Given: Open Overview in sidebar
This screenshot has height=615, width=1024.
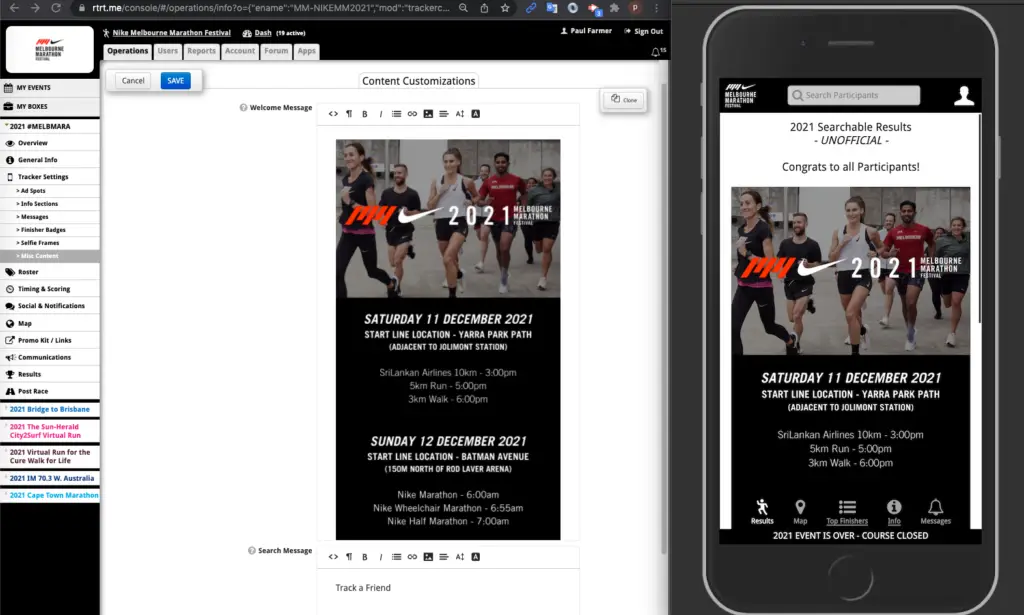Looking at the screenshot, I should (50, 143).
